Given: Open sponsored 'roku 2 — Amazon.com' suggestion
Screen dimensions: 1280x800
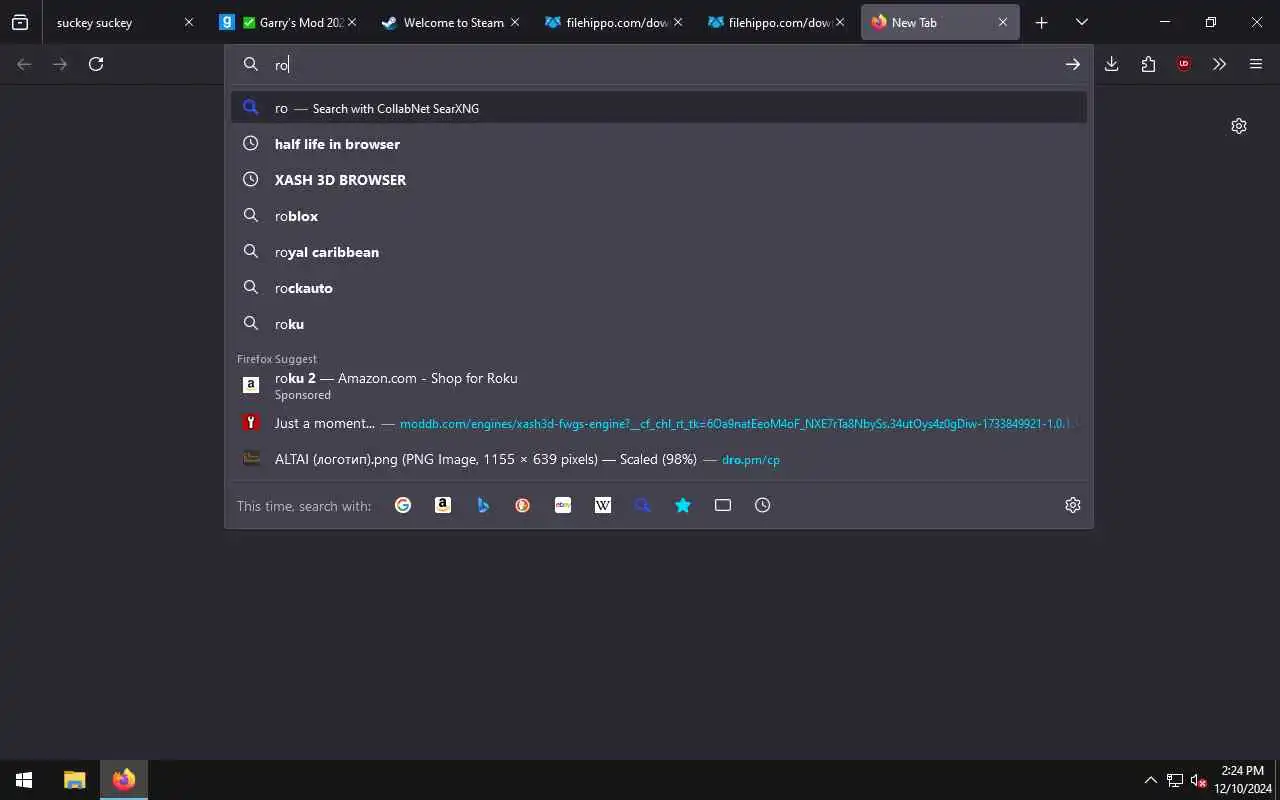Looking at the screenshot, I should point(659,386).
